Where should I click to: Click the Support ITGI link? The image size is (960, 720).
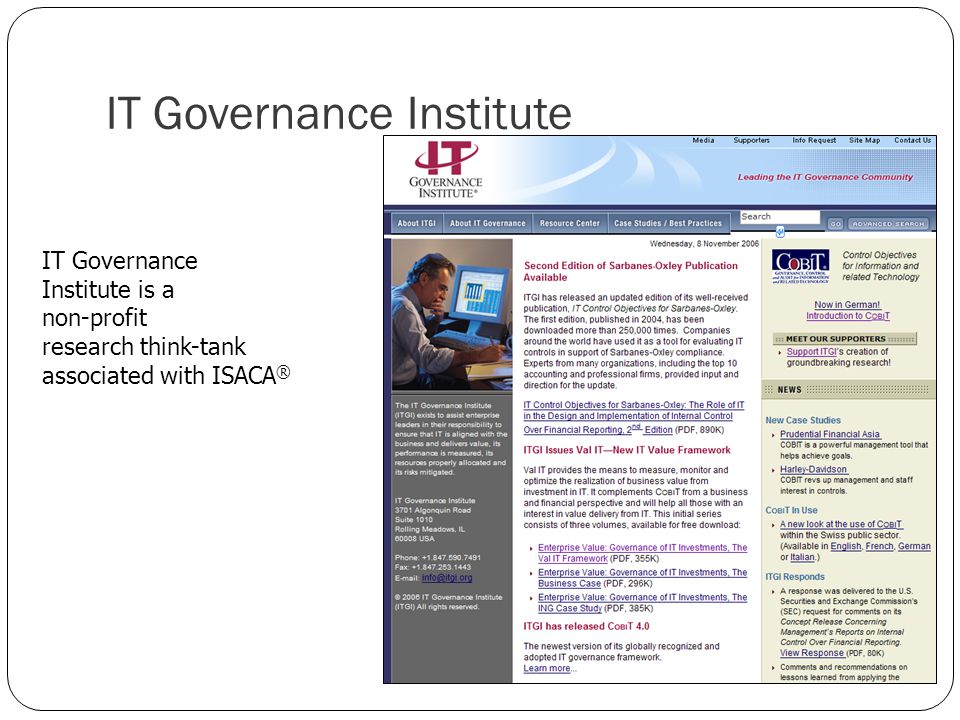pyautogui.click(x=811, y=351)
